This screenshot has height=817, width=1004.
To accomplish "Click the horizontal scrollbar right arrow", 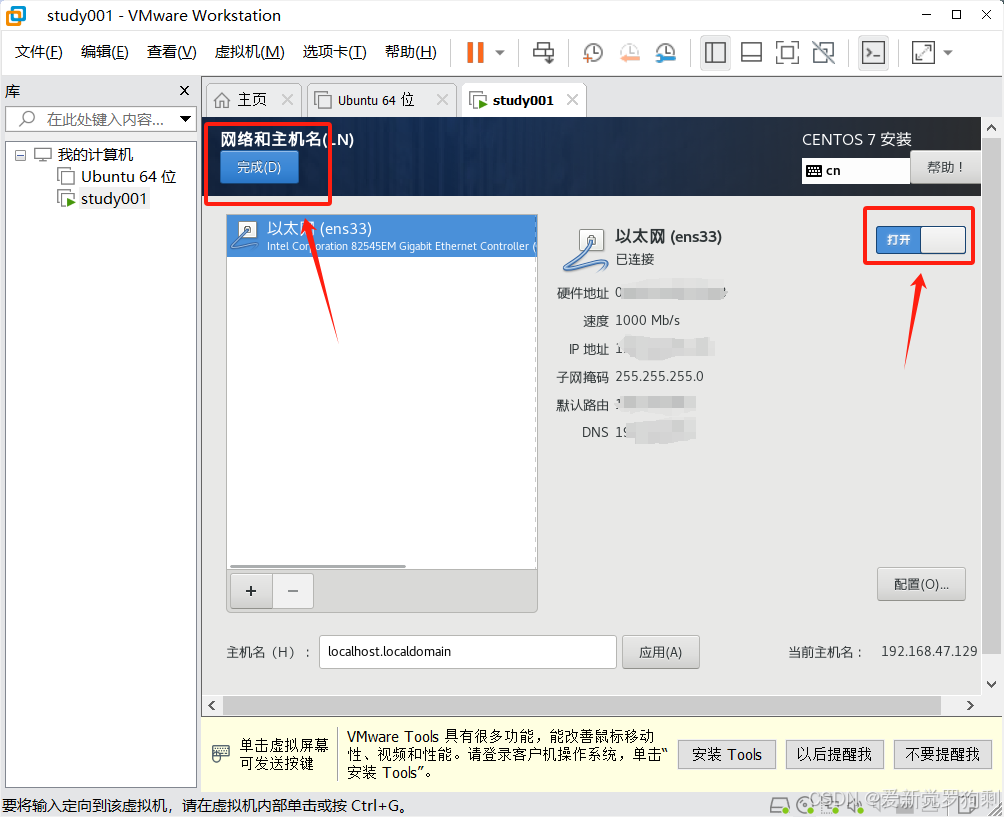I will coord(970,705).
